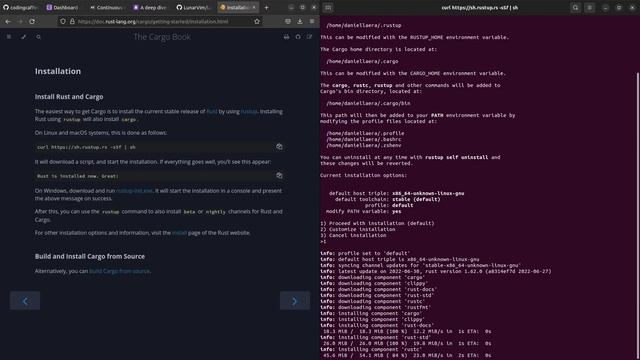Screen dimensions: 640x360
Task: Copy the 'Rust is installed now' text
Action: 279,176
